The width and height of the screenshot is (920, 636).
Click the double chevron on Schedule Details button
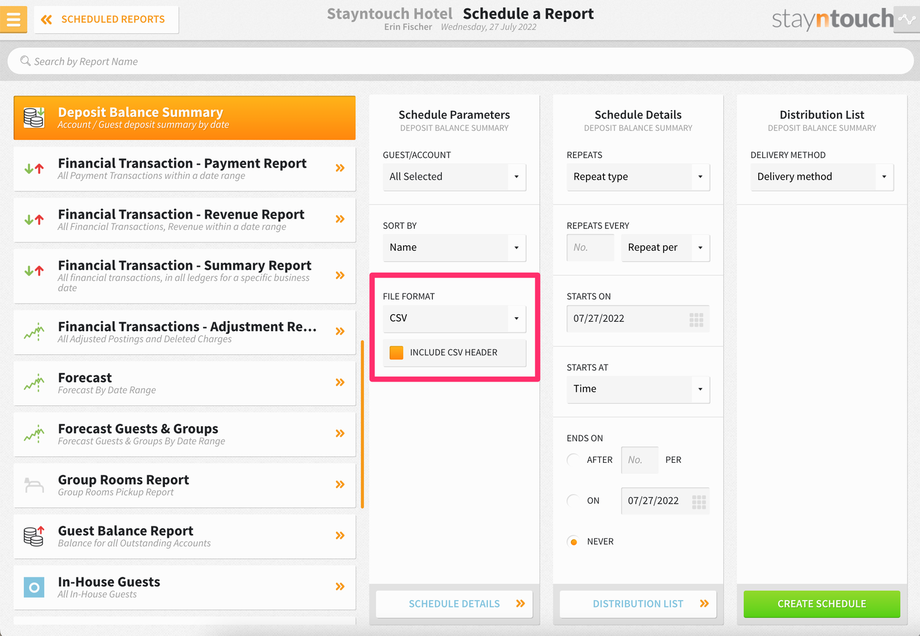pos(520,603)
